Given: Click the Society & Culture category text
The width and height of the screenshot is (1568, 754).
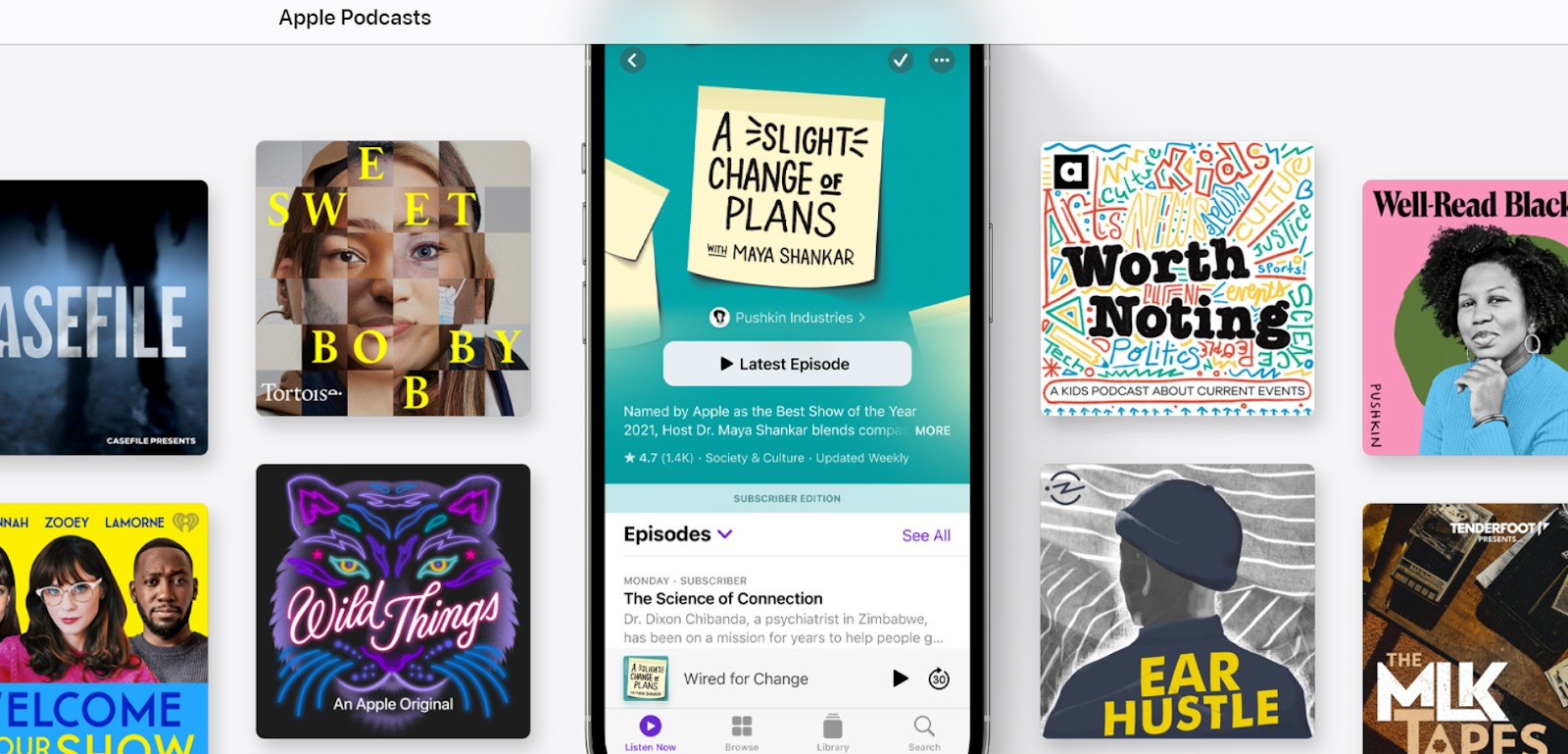Looking at the screenshot, I should pyautogui.click(x=755, y=458).
